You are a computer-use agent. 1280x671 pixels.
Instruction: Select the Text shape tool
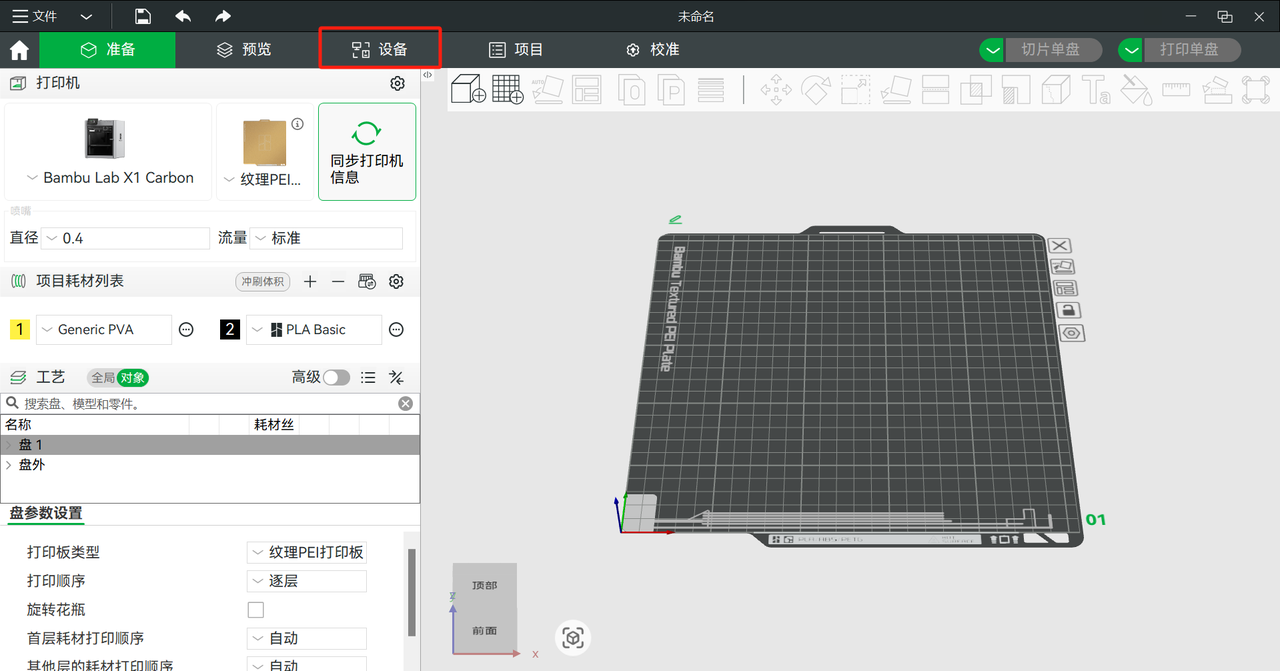[1096, 90]
